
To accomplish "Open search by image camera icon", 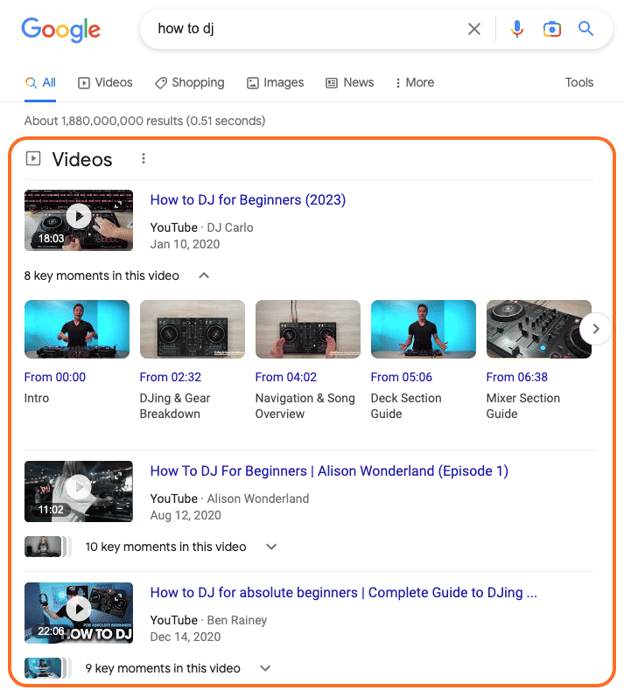I will click(551, 29).
